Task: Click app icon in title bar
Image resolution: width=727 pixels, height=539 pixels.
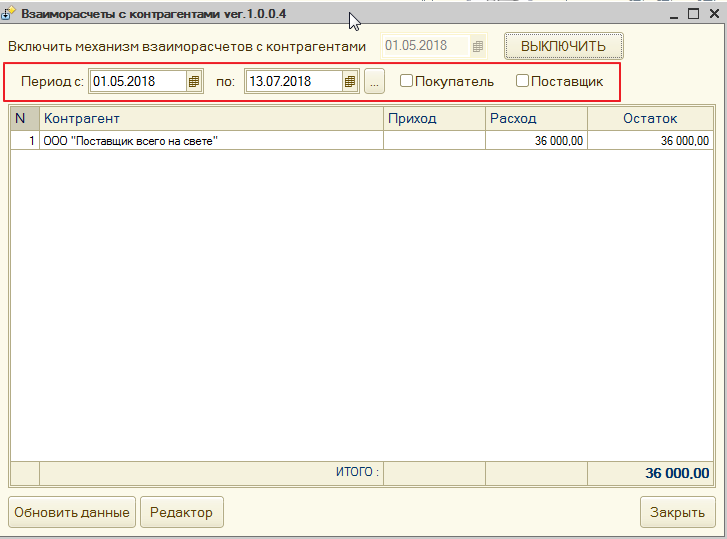Action: [x=7, y=13]
